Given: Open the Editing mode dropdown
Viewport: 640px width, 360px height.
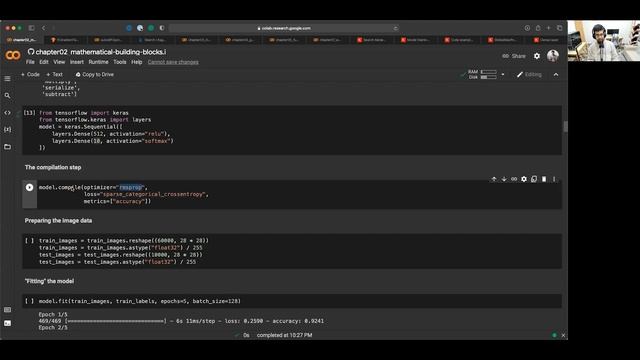Looking at the screenshot, I should [529, 75].
